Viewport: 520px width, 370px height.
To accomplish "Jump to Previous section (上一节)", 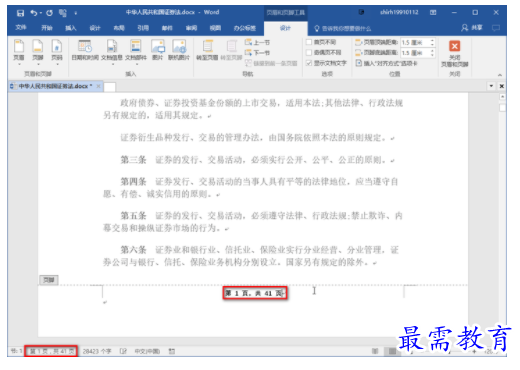I will (257, 42).
